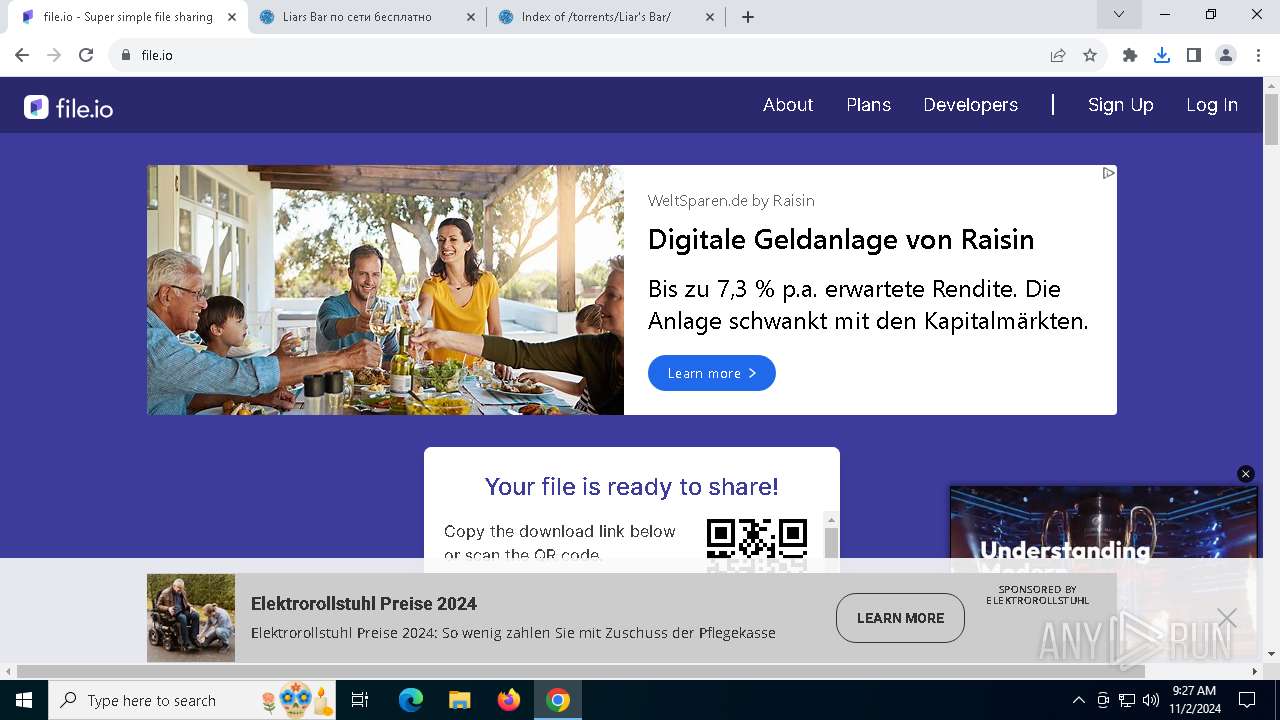Launch Microsoft Edge from taskbar
This screenshot has height=720, width=1280.
point(411,700)
